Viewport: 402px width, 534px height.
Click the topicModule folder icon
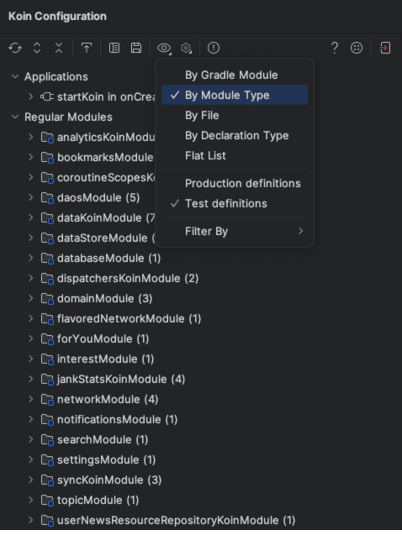tap(47, 500)
